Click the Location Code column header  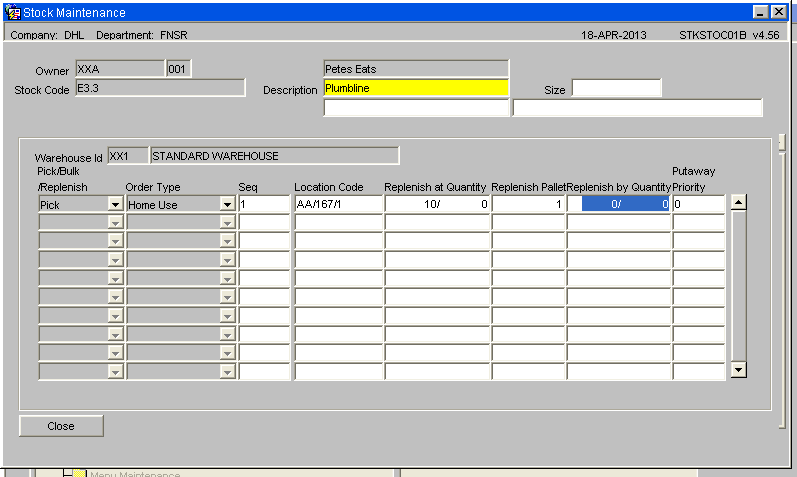pyautogui.click(x=329, y=187)
